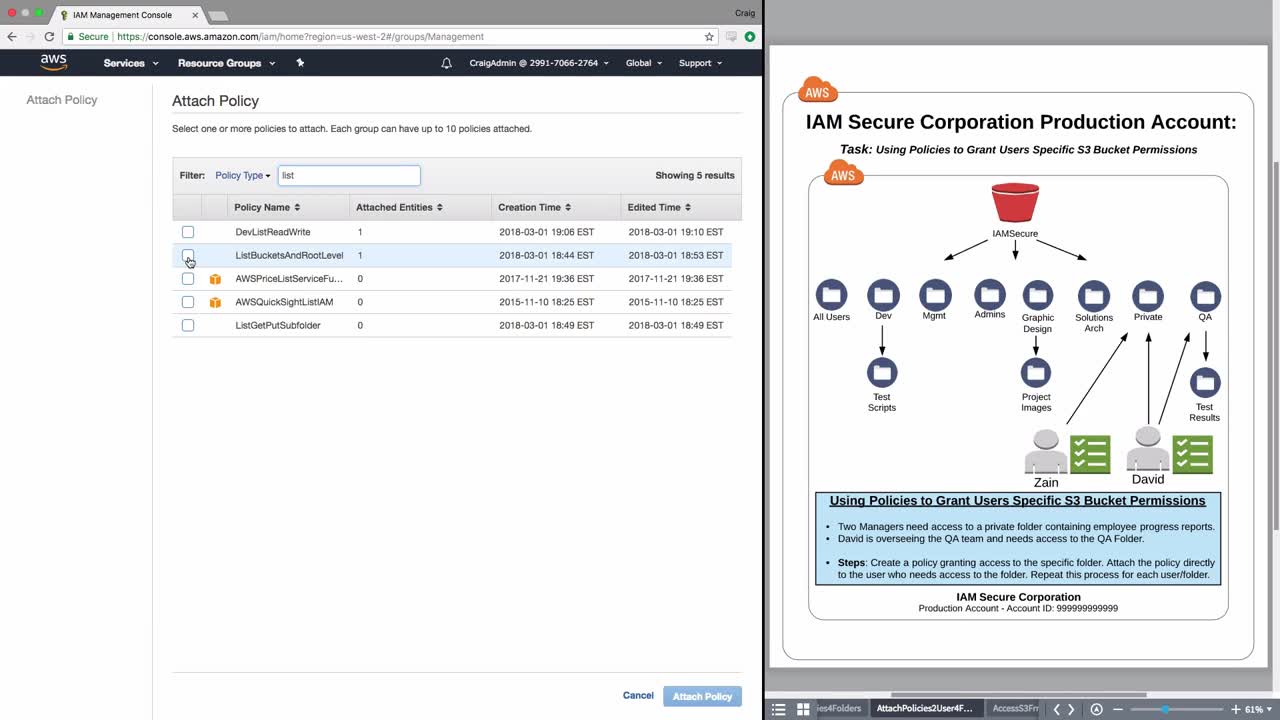Reload the IAM console page
This screenshot has height=720, width=1280.
[49, 37]
